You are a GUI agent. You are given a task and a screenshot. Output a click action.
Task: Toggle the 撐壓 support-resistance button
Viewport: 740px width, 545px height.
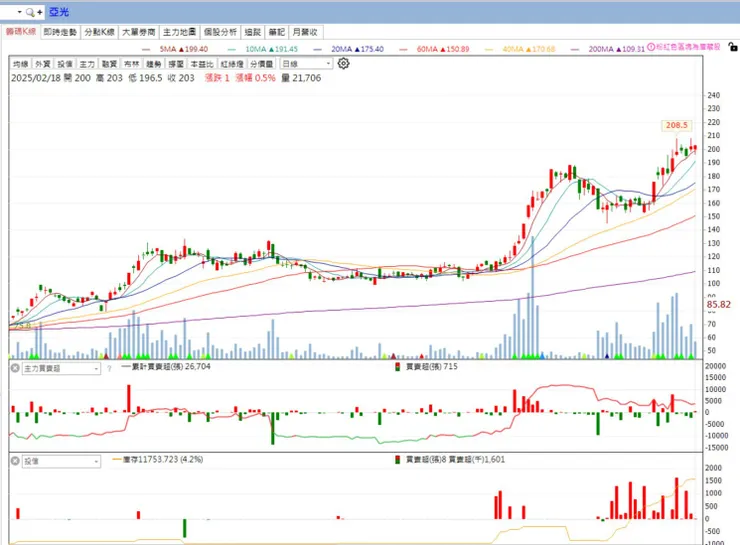point(176,64)
